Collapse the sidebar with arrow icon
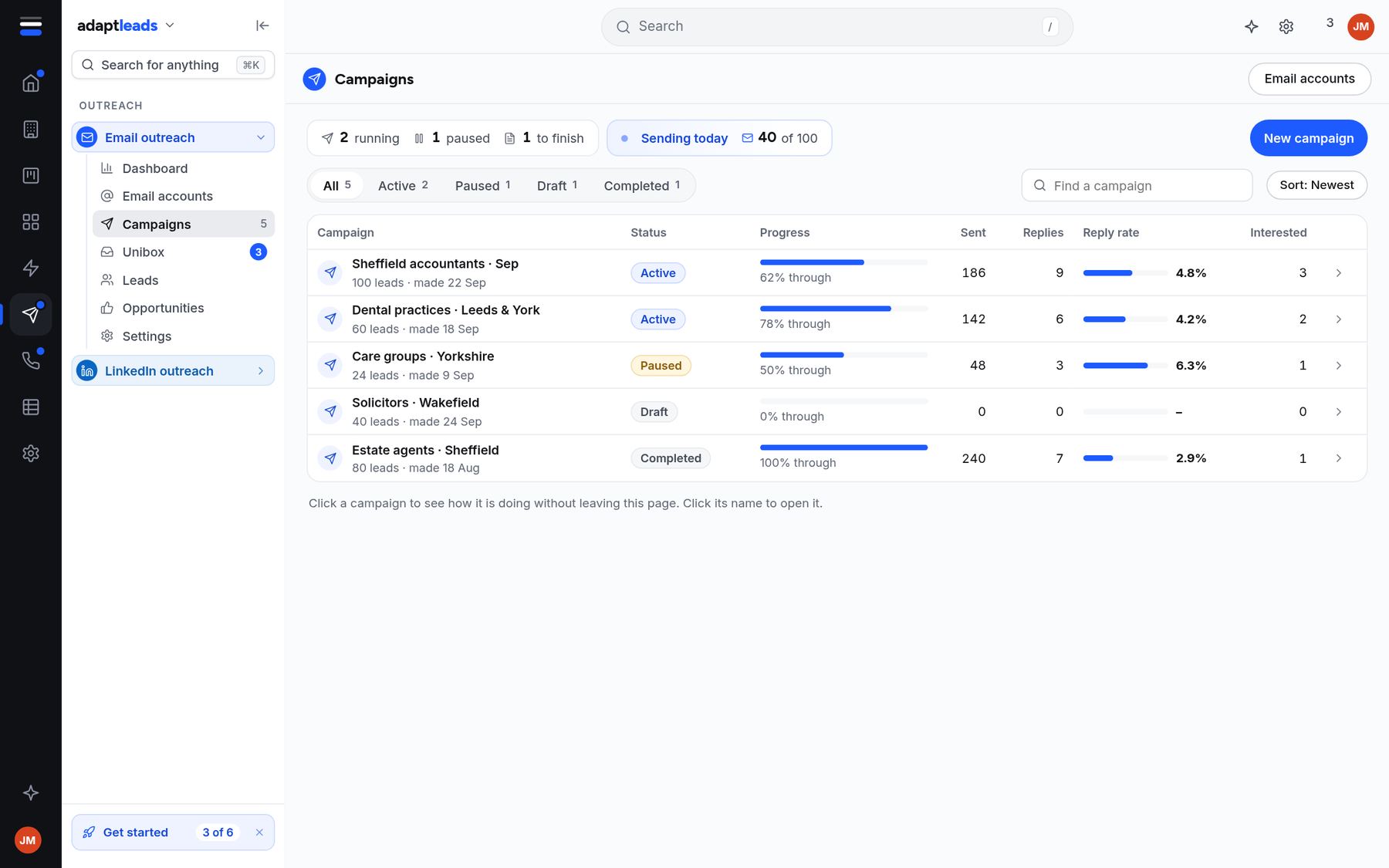This screenshot has width=1389, height=868. click(262, 25)
